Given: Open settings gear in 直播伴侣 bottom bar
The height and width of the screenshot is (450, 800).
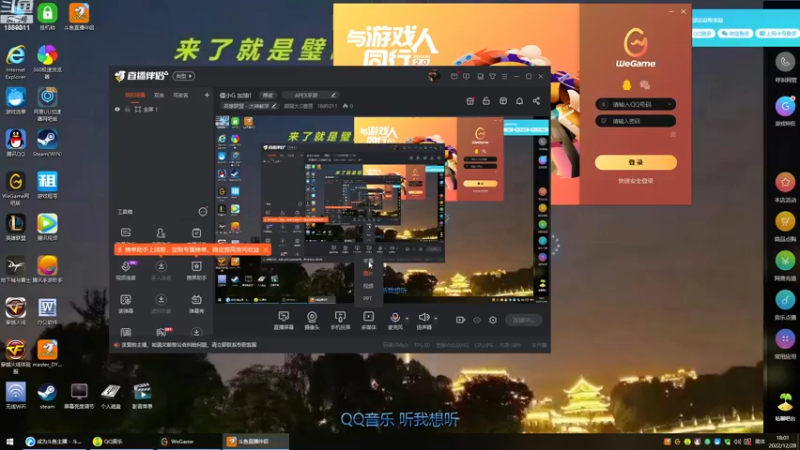Looking at the screenshot, I should coord(493,320).
